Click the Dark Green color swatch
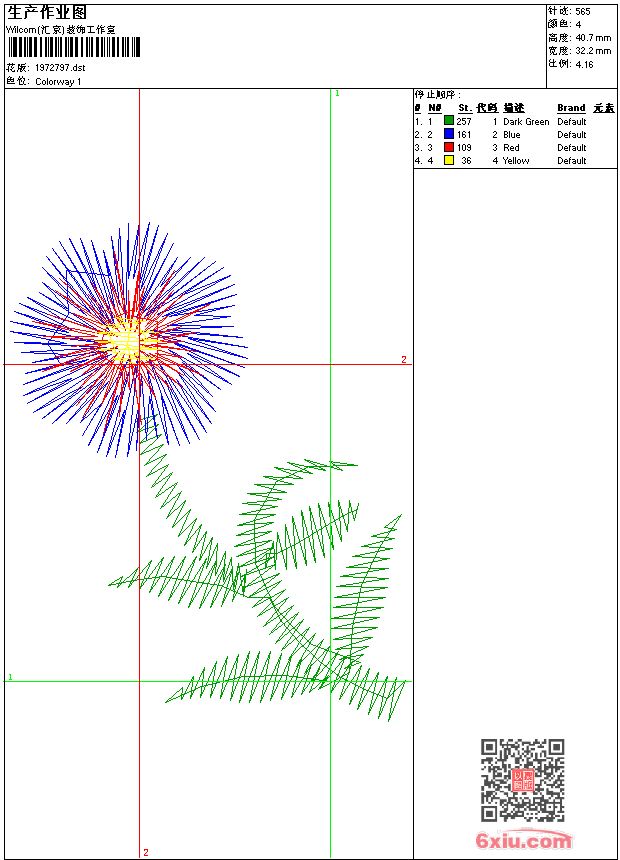The image size is (620, 860). pos(449,121)
